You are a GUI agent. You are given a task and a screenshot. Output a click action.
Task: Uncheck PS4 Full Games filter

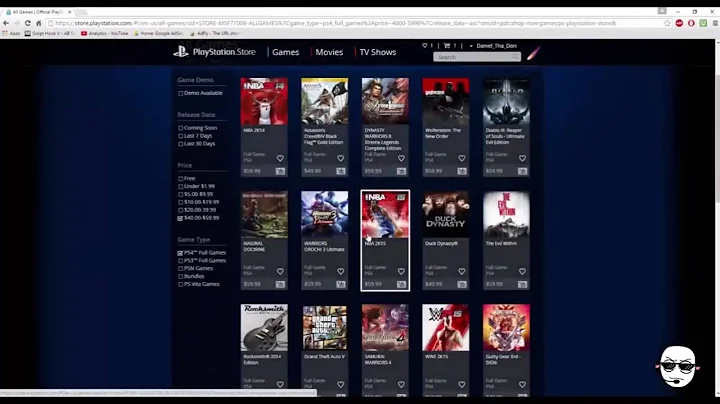(180, 253)
